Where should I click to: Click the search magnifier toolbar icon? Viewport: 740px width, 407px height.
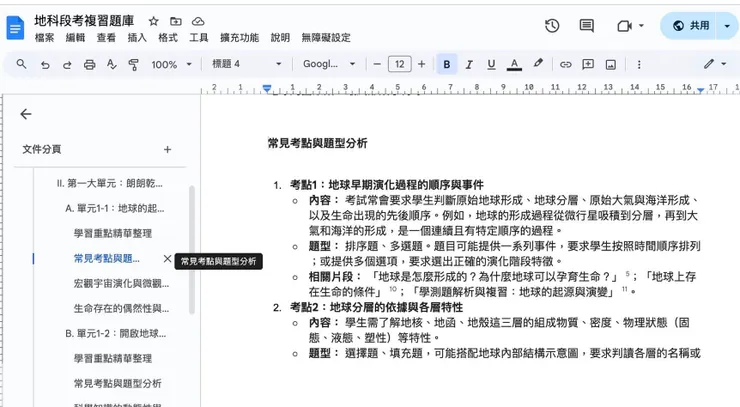pos(21,64)
